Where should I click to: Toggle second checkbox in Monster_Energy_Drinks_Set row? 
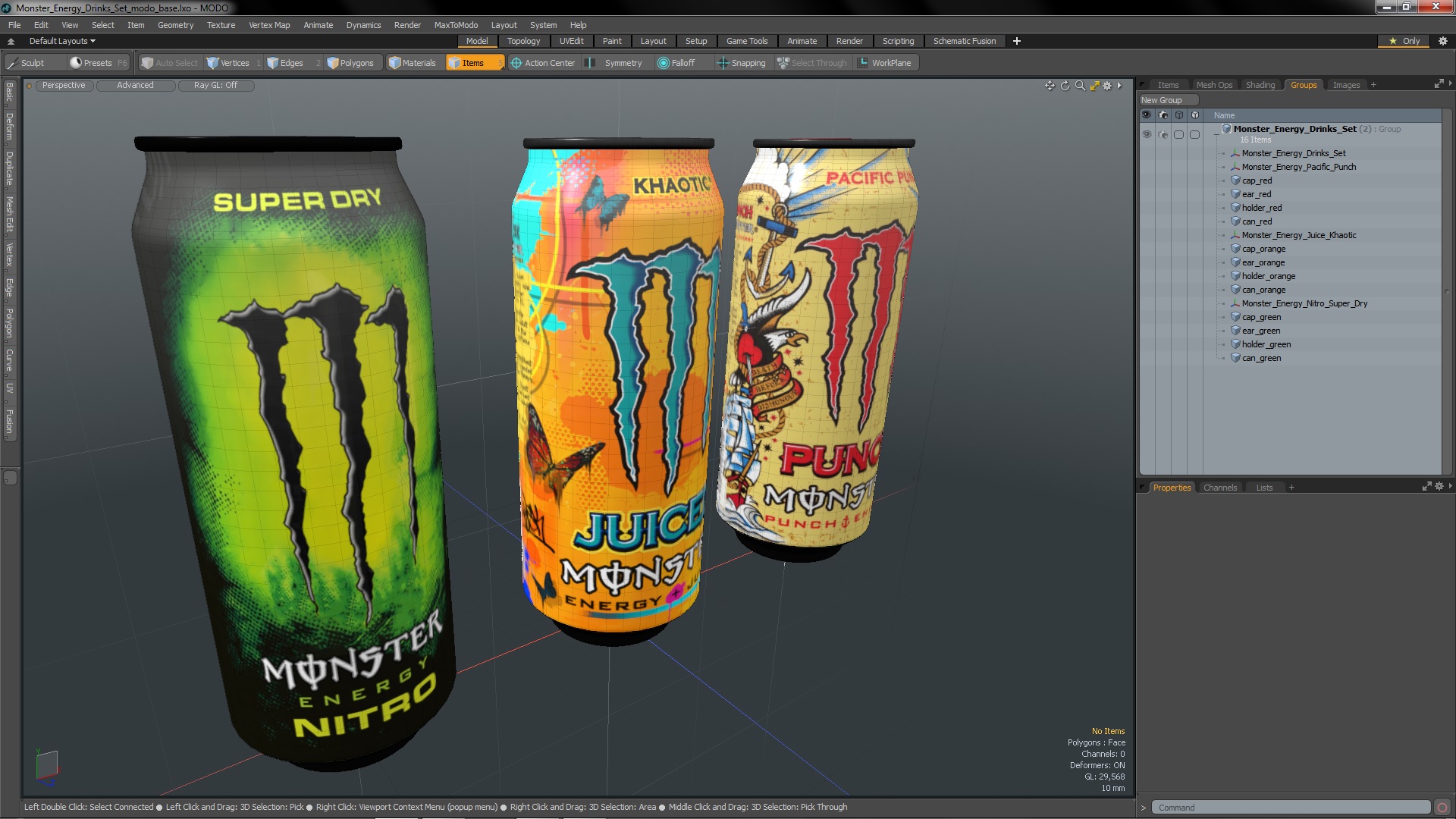1195,134
